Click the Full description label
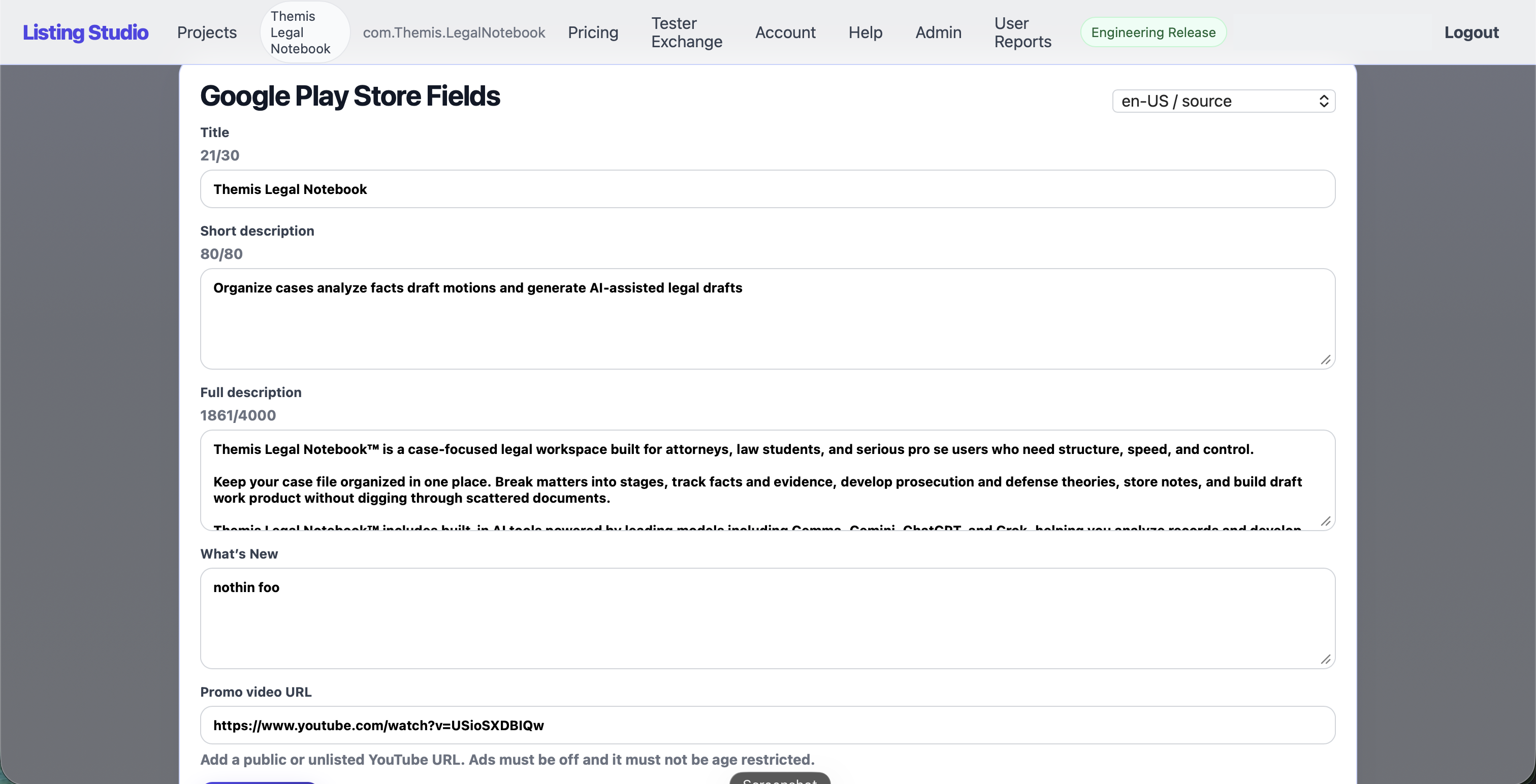 click(x=250, y=393)
